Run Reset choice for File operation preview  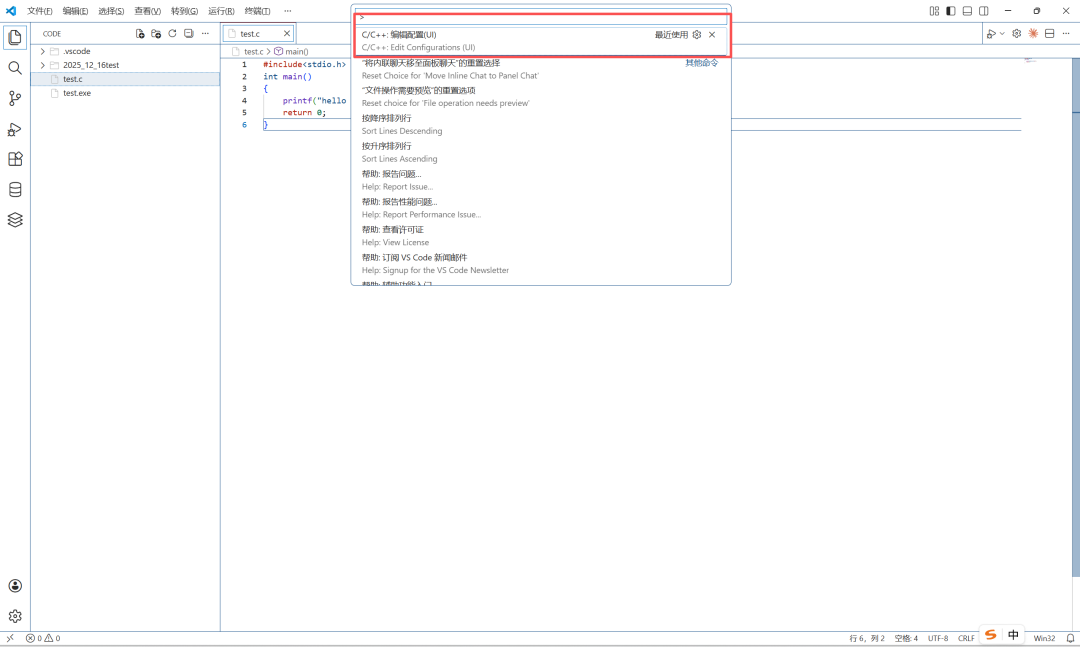click(x=541, y=96)
